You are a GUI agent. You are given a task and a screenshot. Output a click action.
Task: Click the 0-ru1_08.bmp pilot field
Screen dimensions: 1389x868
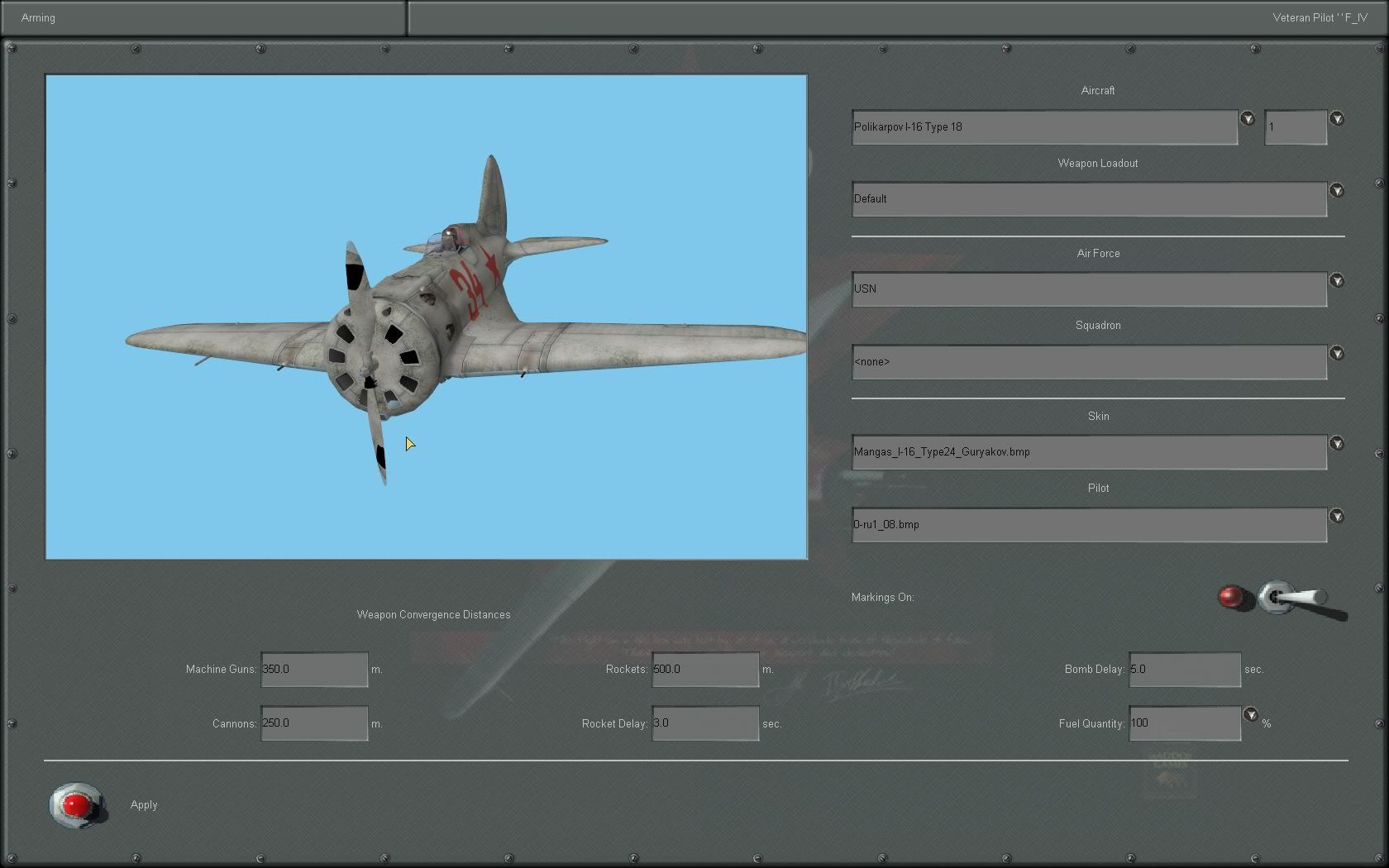pos(1090,525)
